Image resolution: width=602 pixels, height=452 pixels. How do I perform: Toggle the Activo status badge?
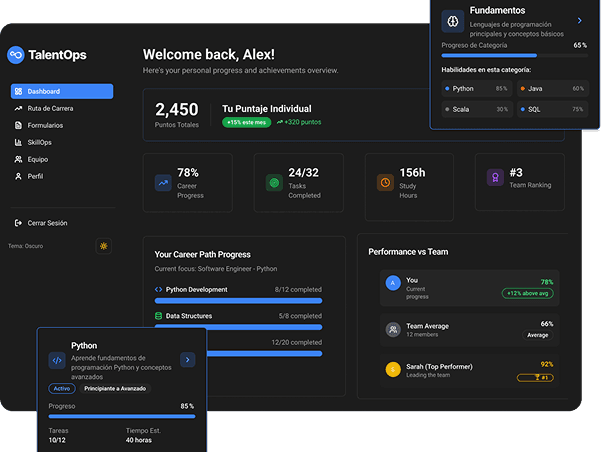62,389
